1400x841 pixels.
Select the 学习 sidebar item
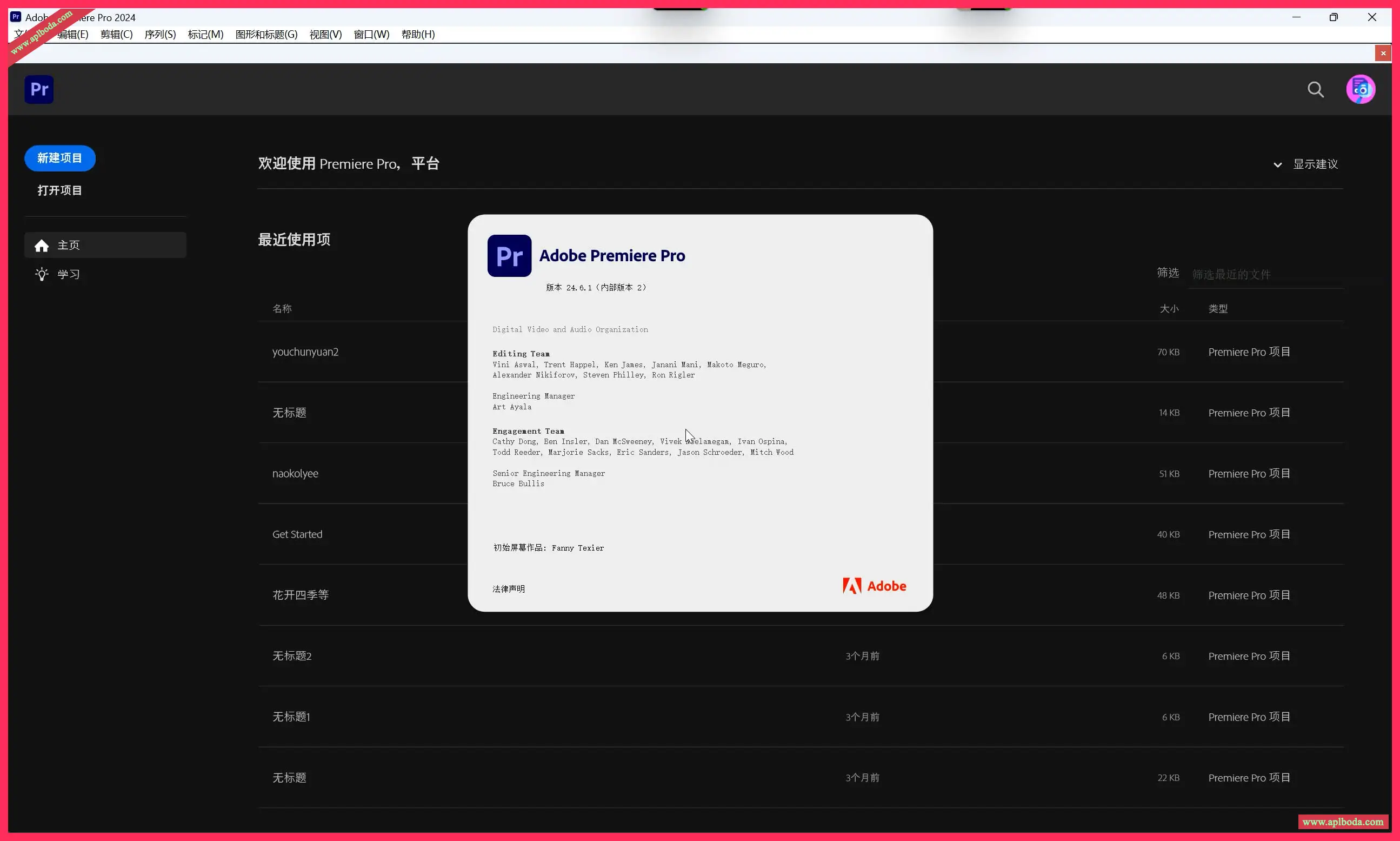[105, 274]
